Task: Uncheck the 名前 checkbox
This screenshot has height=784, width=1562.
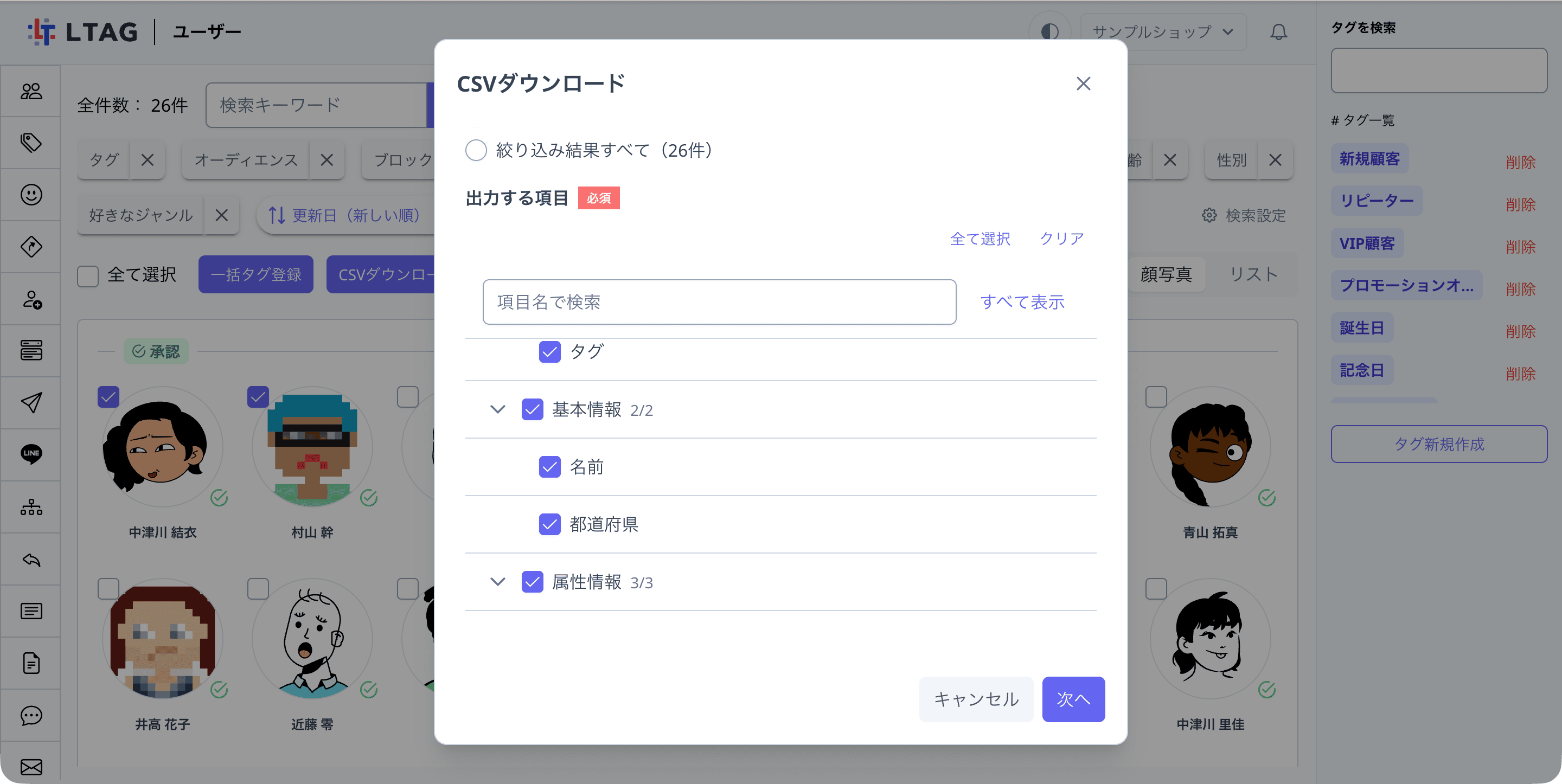Action: (x=549, y=467)
